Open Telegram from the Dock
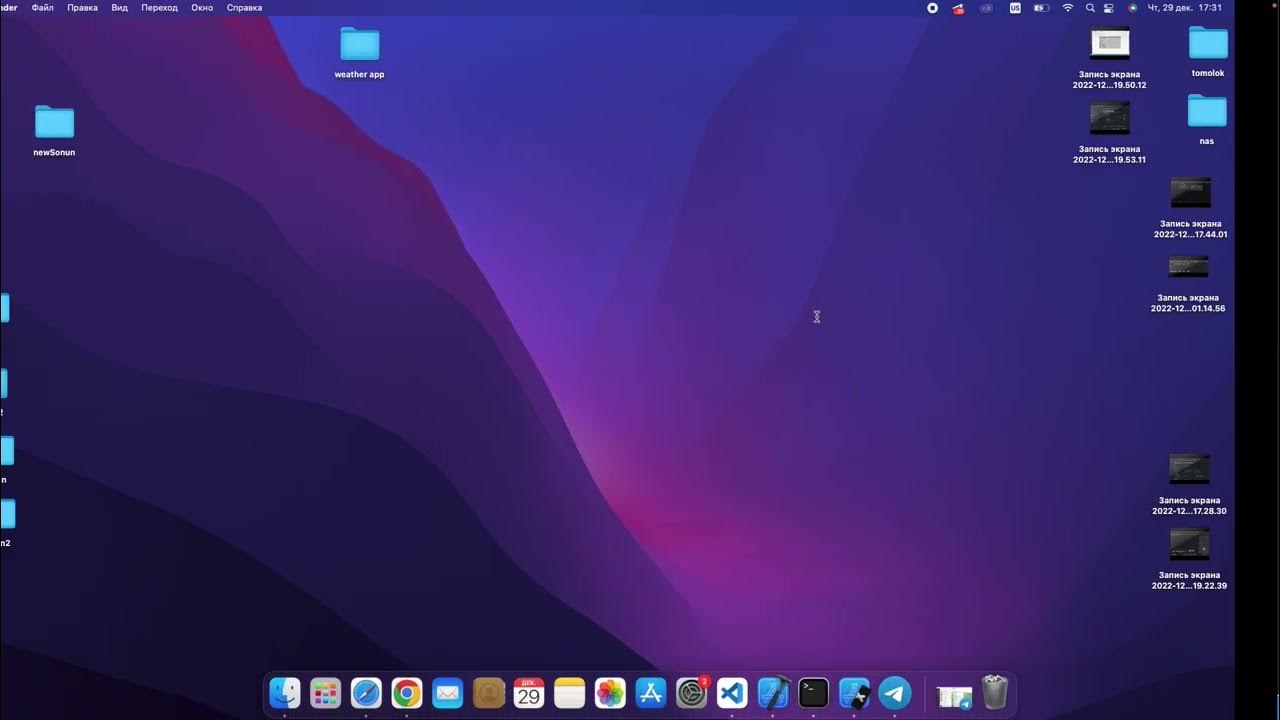The height and width of the screenshot is (720, 1280). pyautogui.click(x=895, y=692)
